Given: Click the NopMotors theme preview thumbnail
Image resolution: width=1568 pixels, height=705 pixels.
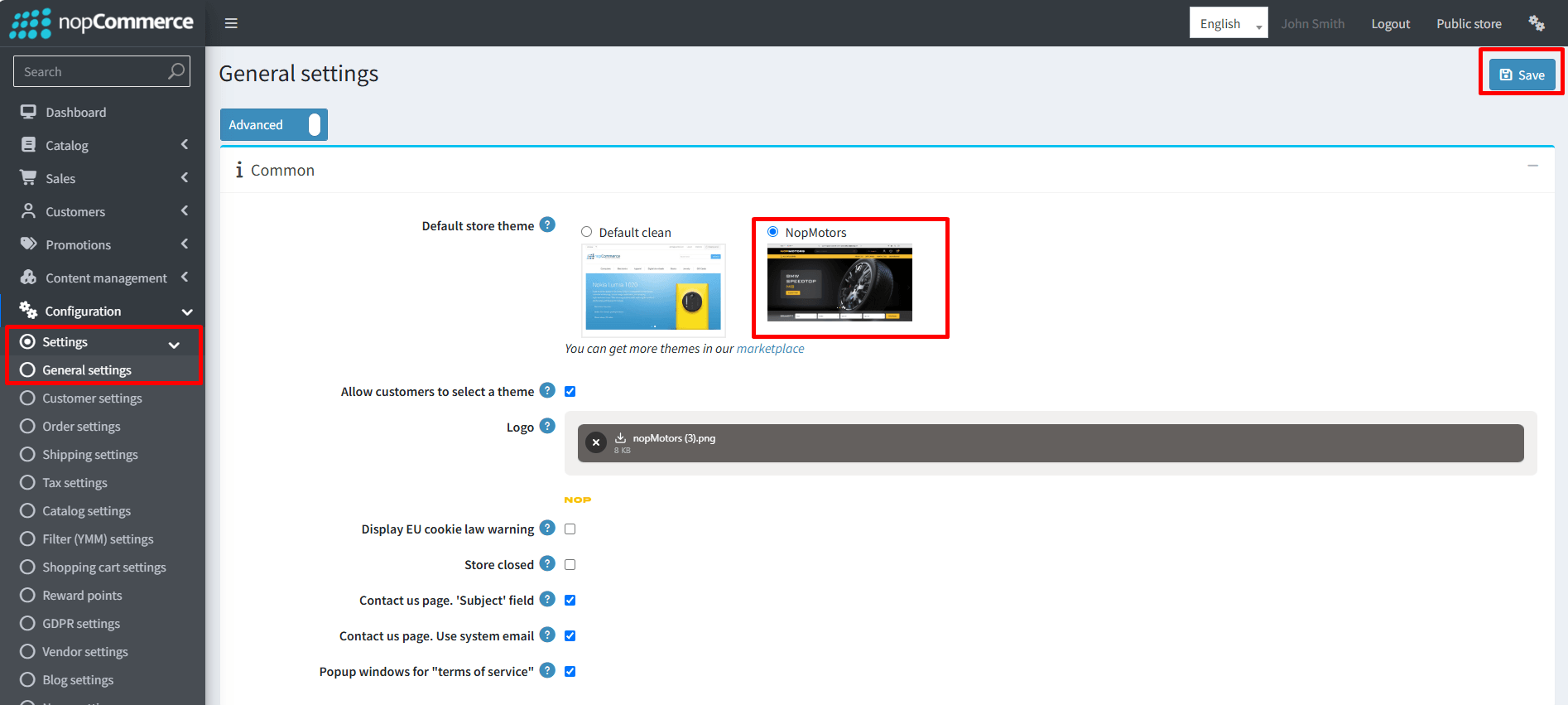Looking at the screenshot, I should pyautogui.click(x=839, y=282).
